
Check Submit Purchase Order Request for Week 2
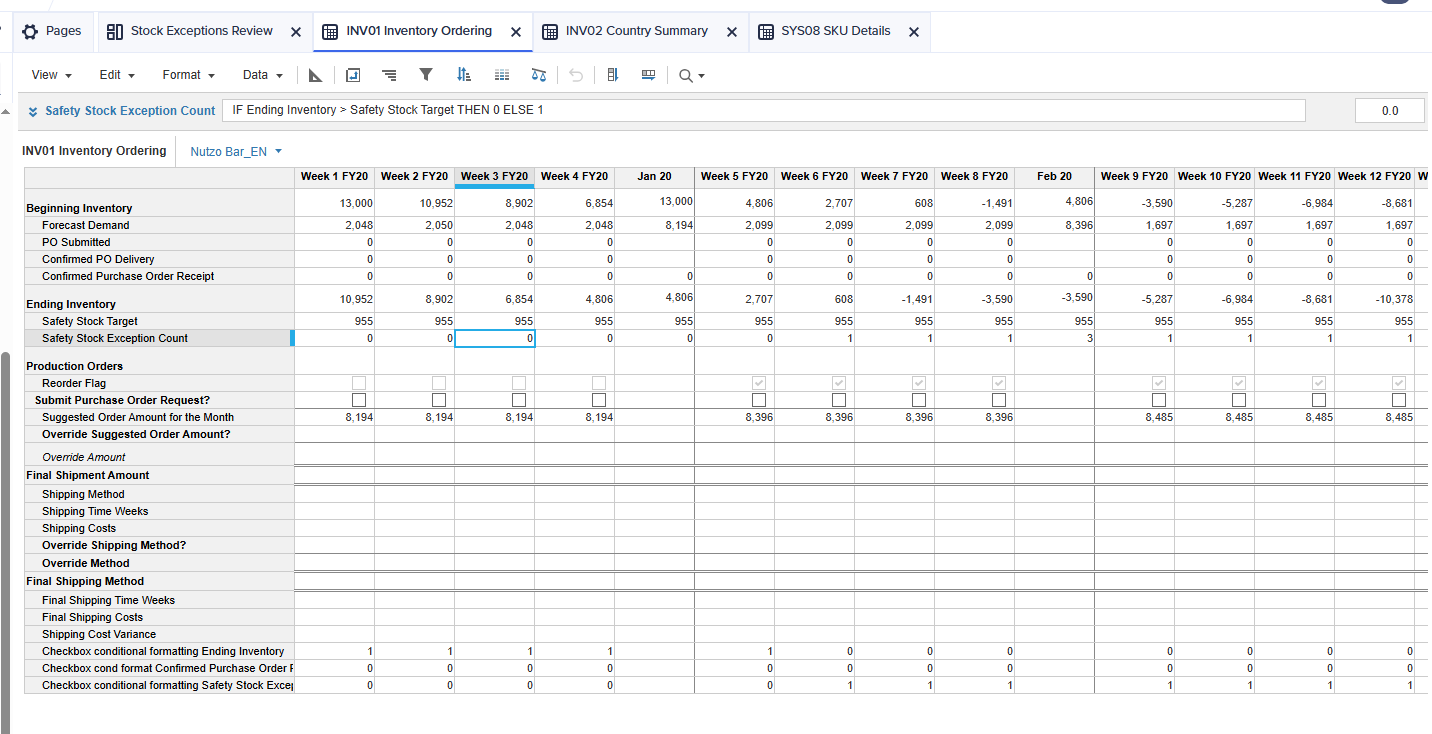(439, 400)
